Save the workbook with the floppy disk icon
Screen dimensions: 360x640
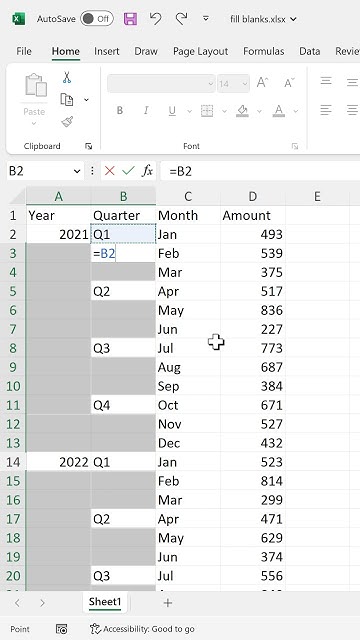coord(130,19)
